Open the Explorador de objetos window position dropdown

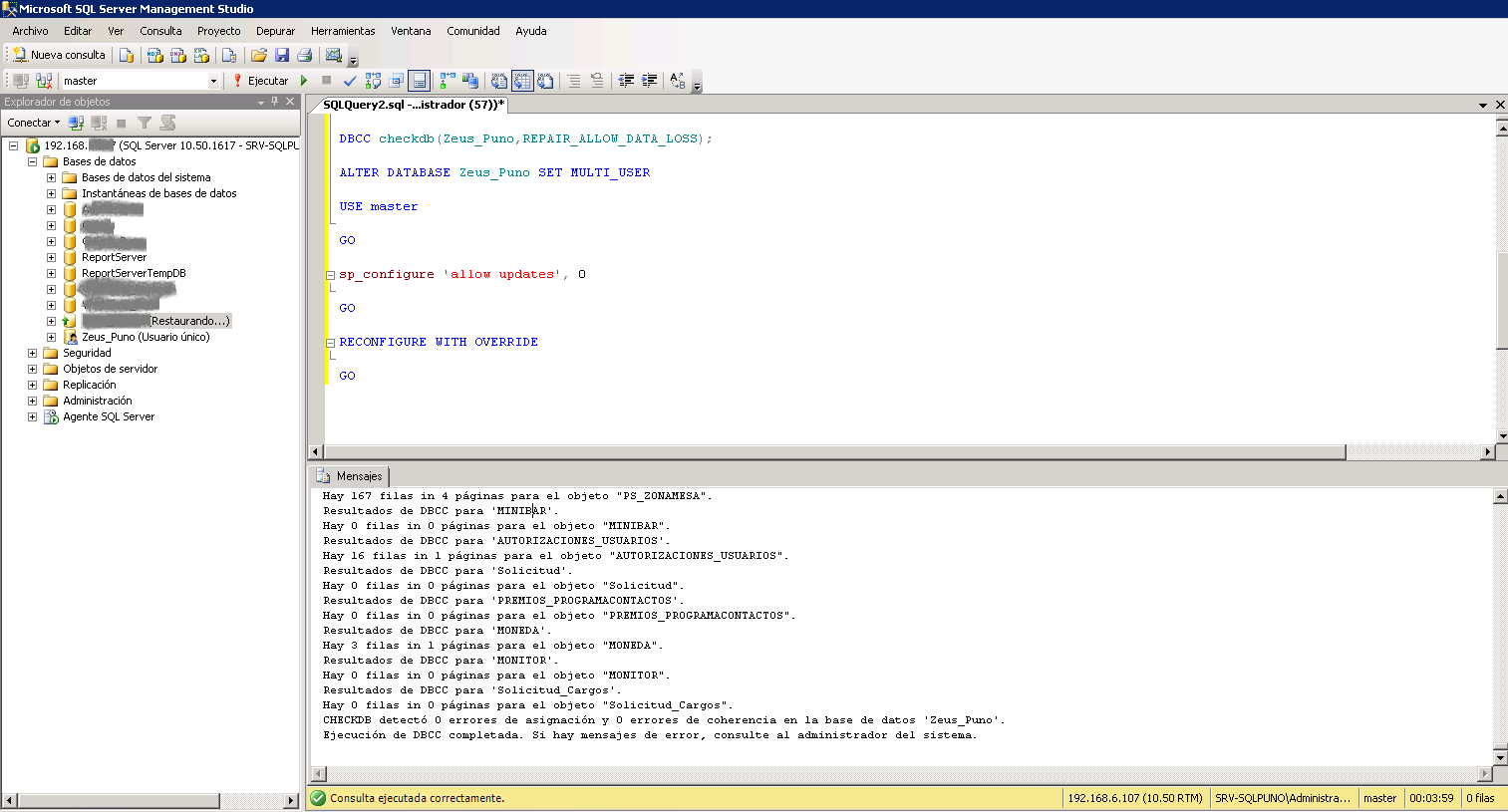tap(261, 102)
